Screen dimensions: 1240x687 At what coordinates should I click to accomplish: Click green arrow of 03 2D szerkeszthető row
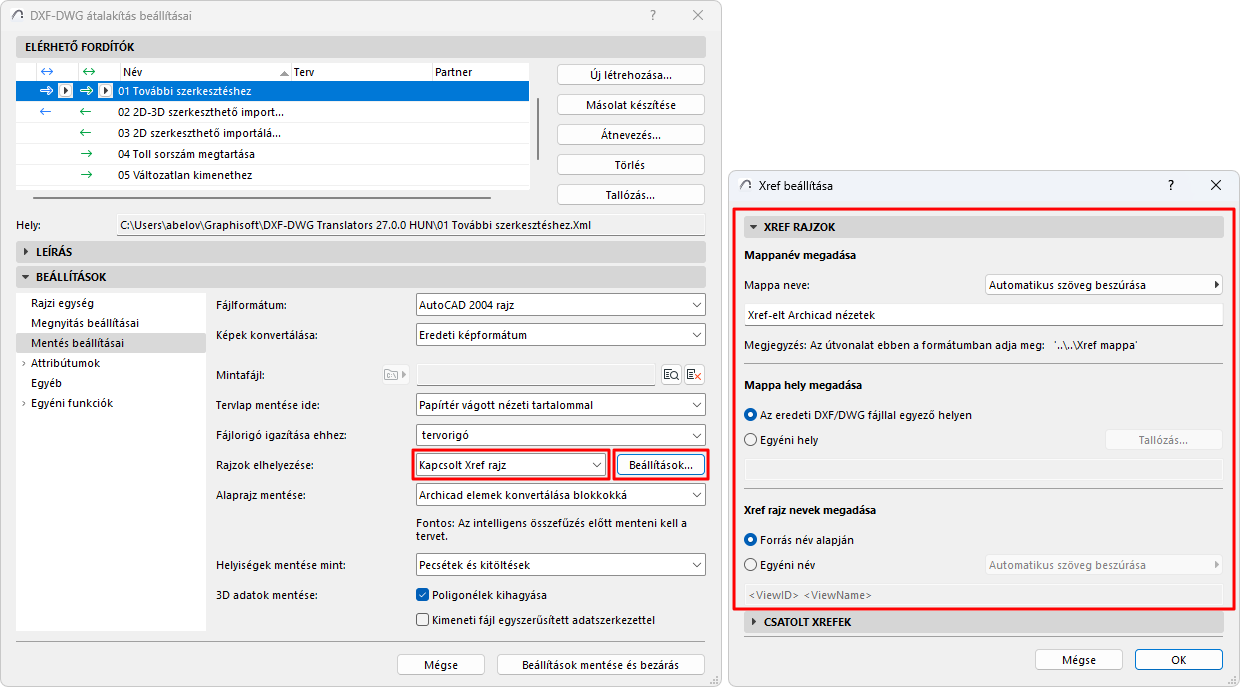point(86,133)
